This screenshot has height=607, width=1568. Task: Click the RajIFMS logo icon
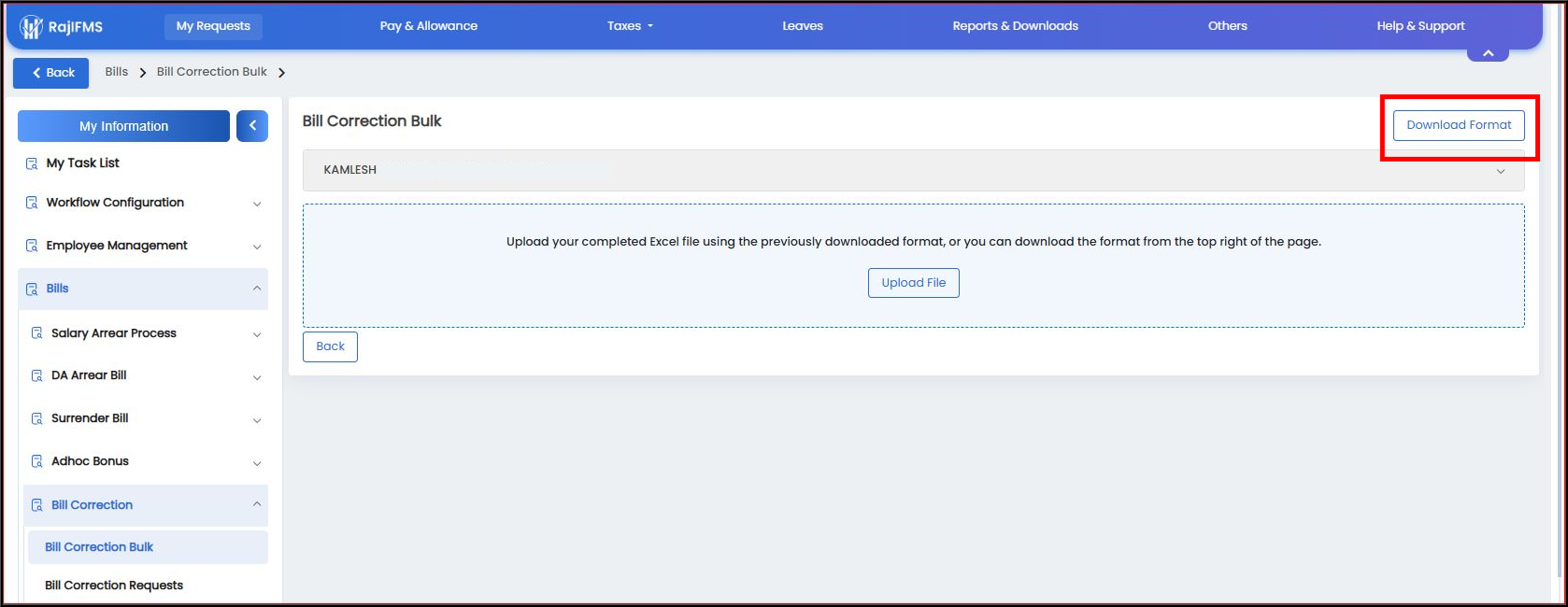[31, 27]
